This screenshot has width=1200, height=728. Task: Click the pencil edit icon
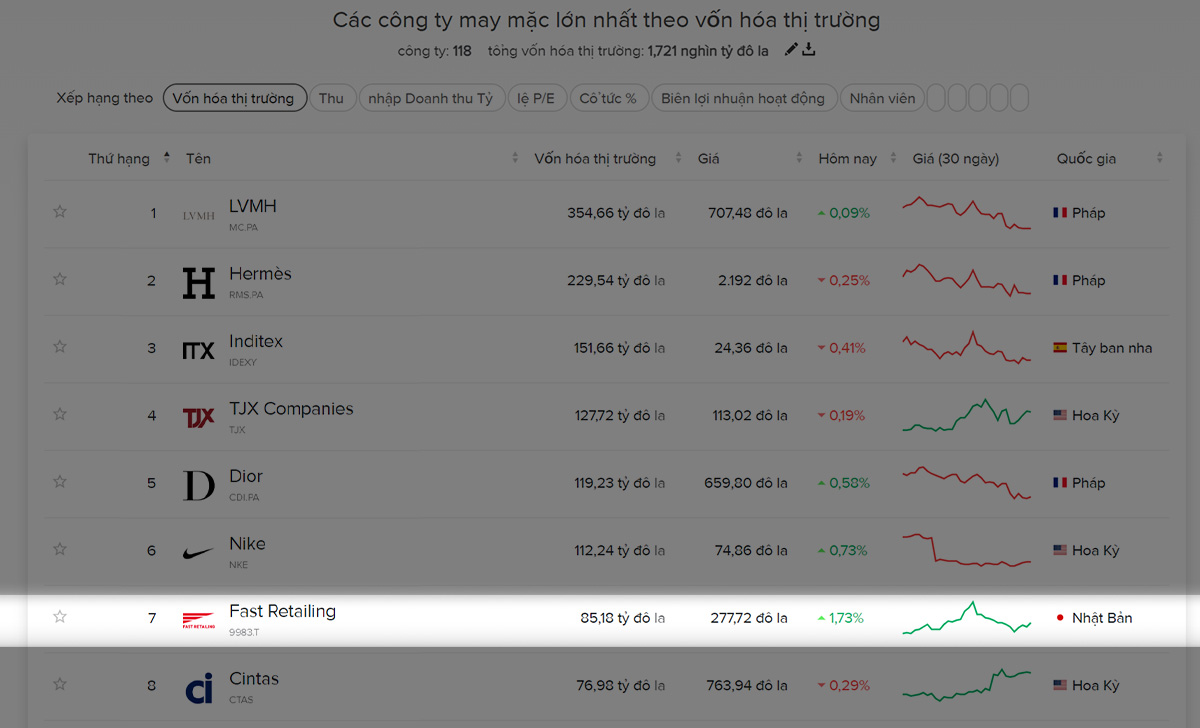[x=791, y=50]
